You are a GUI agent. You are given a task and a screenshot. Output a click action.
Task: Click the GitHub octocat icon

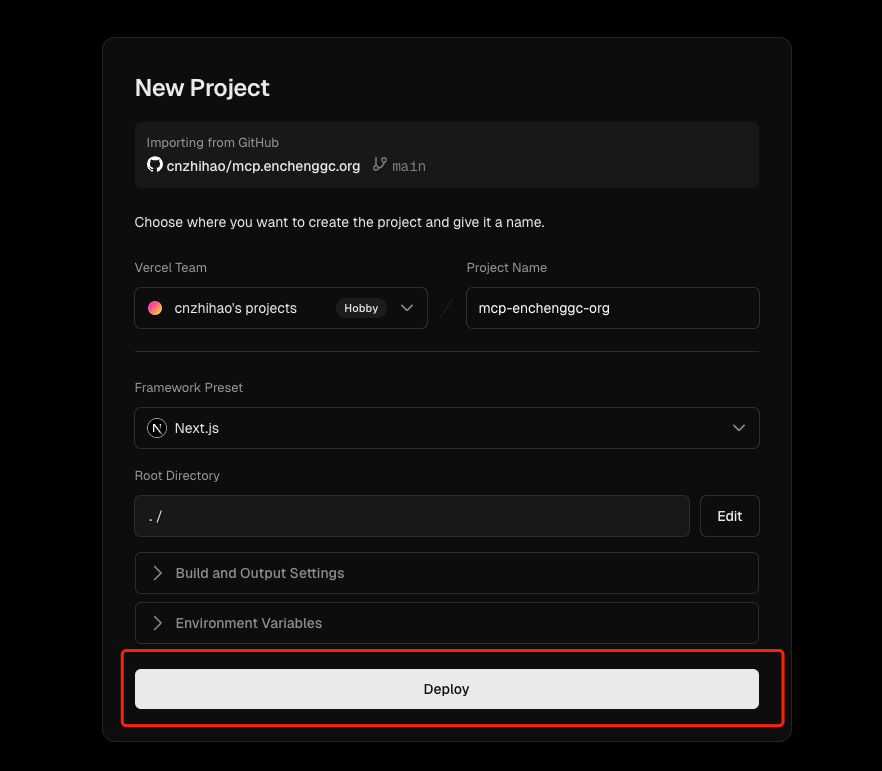pyautogui.click(x=155, y=165)
